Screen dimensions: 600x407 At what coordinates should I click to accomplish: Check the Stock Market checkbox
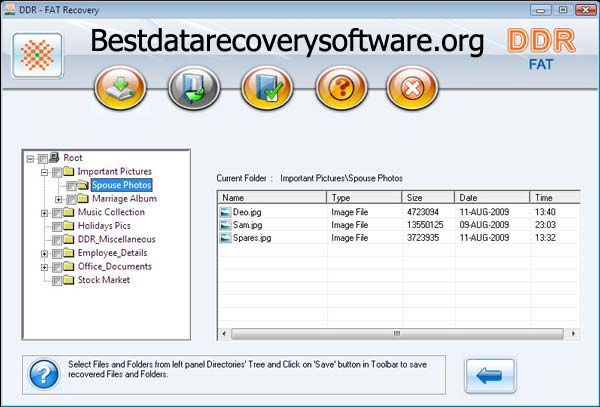point(57,281)
